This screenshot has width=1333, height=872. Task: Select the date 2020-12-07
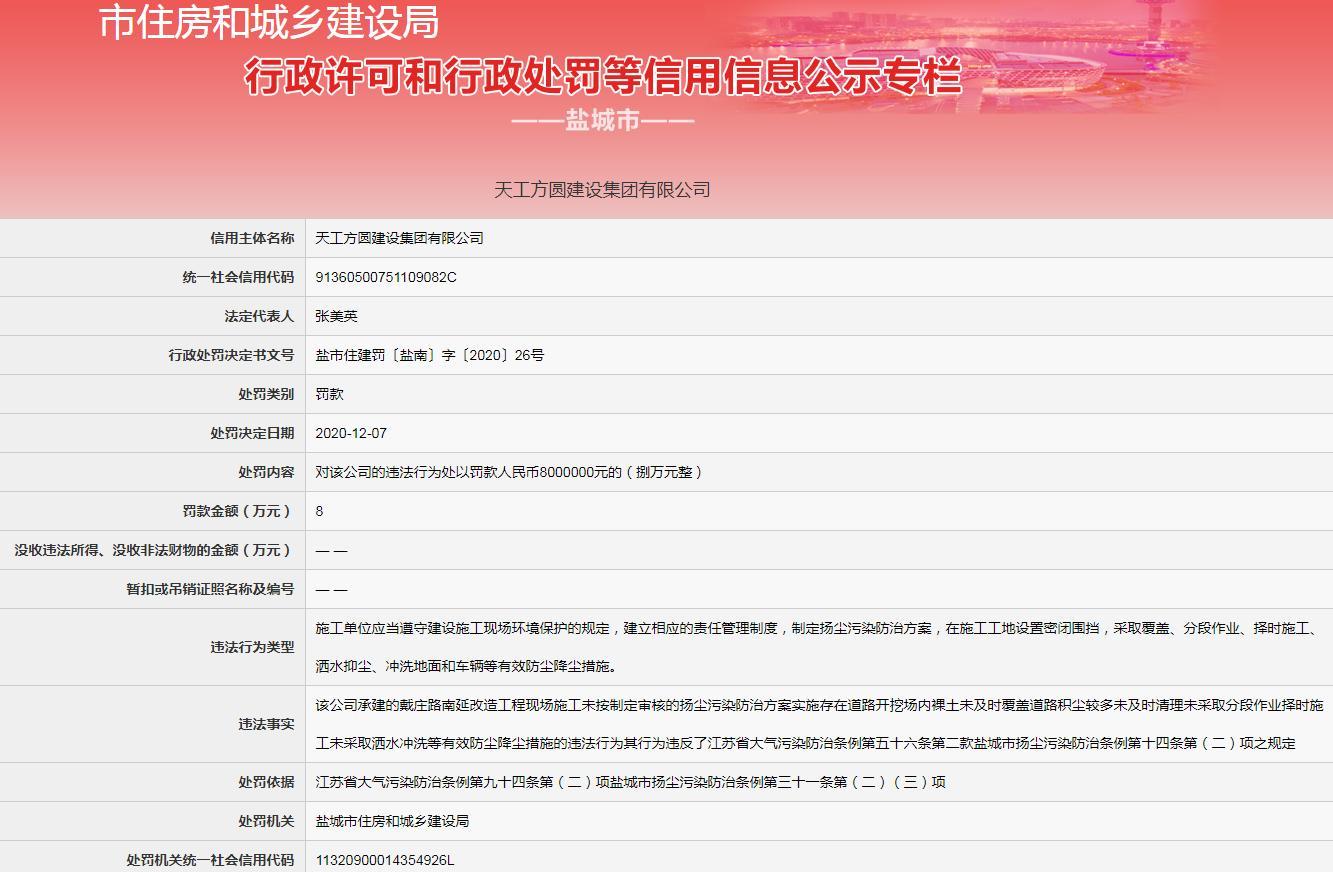click(x=351, y=433)
